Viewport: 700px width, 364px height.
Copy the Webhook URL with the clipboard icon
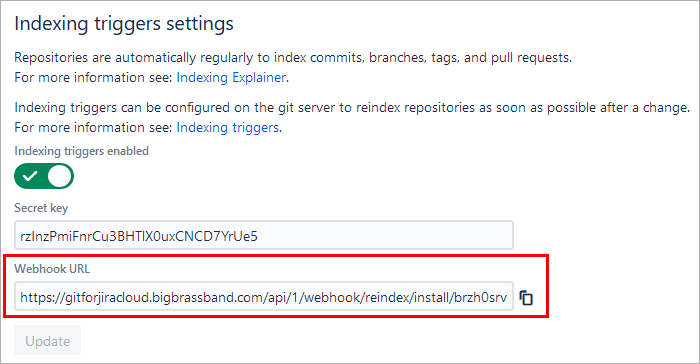click(x=526, y=297)
